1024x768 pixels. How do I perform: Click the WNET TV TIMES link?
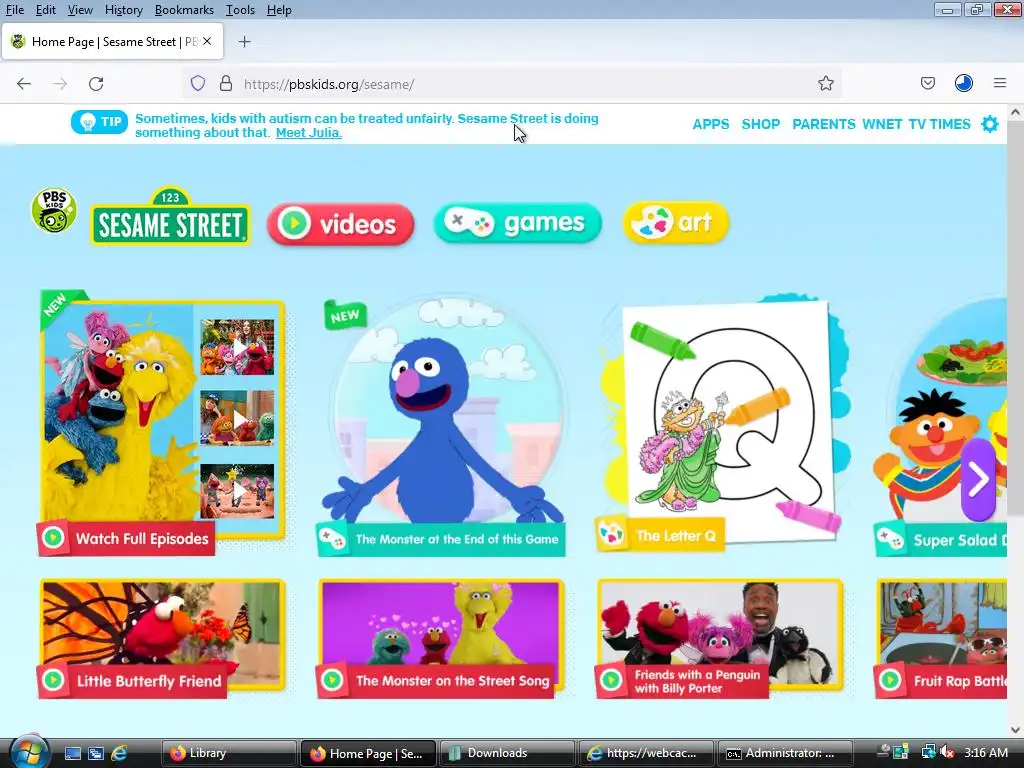(x=916, y=124)
